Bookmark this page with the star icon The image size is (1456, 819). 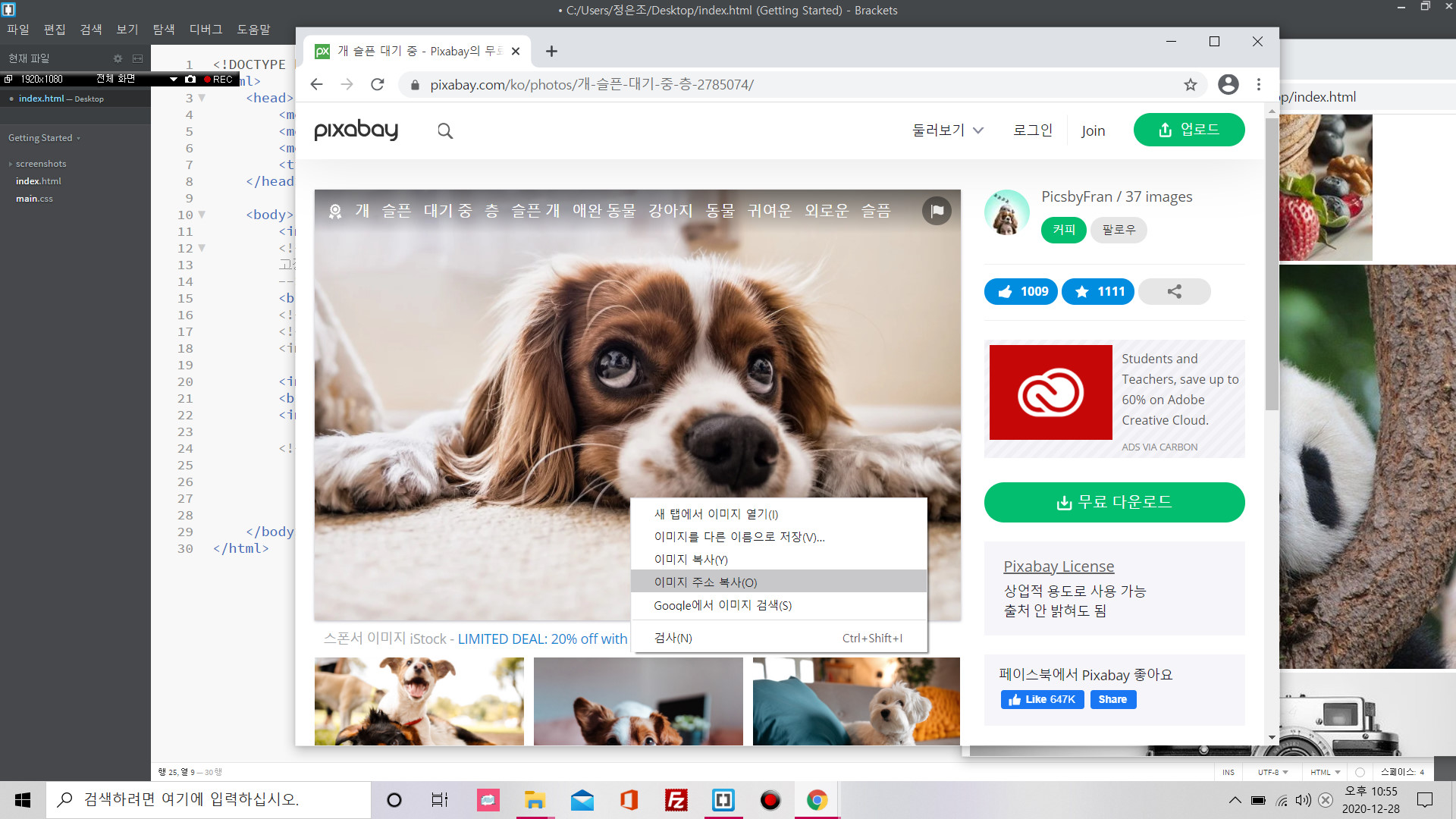tap(1190, 84)
